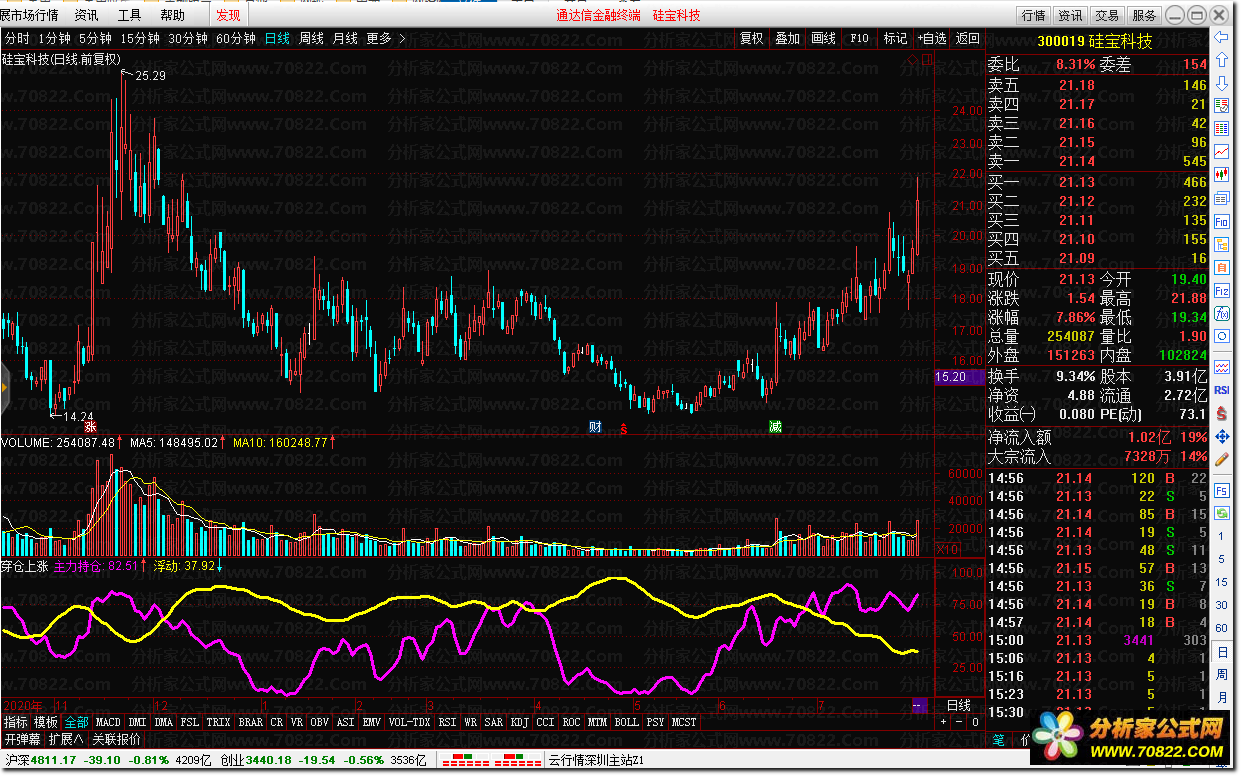Click the 关联报价 related quotes button
1242x776 pixels.
click(116, 739)
